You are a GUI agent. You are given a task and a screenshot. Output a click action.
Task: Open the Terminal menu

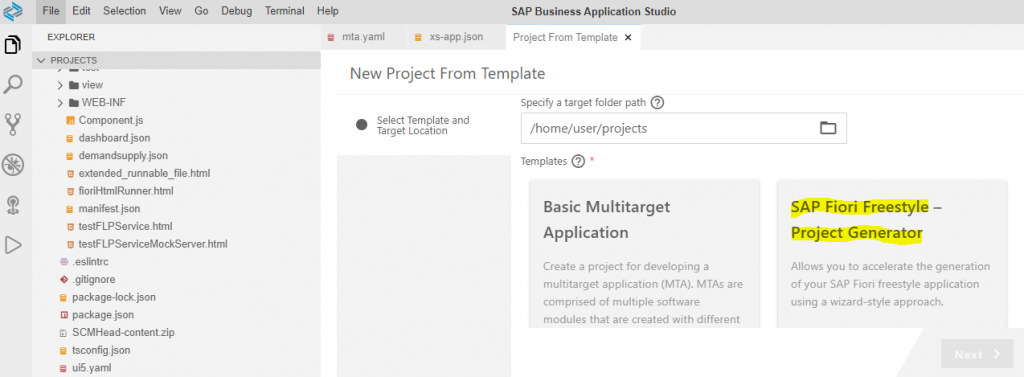point(285,11)
